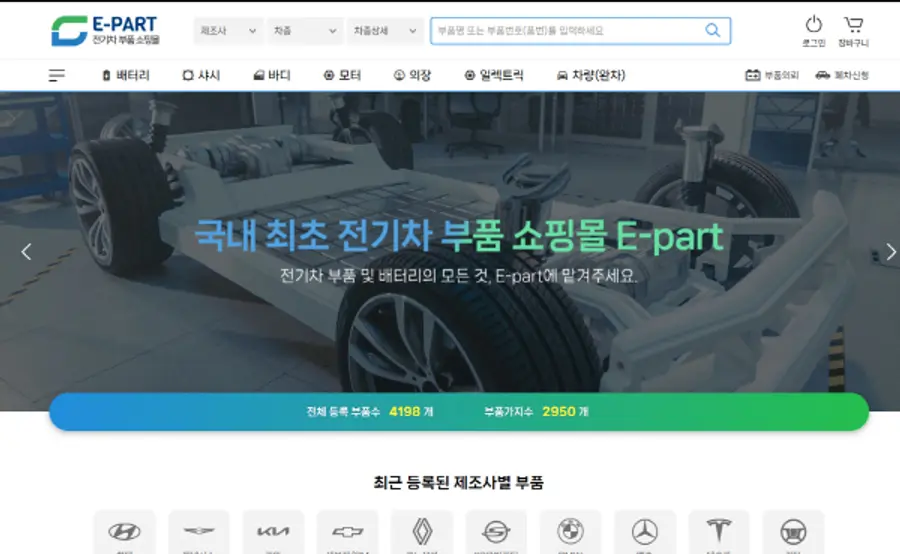Advance banner with right arrow
Image resolution: width=900 pixels, height=554 pixels.
890,252
